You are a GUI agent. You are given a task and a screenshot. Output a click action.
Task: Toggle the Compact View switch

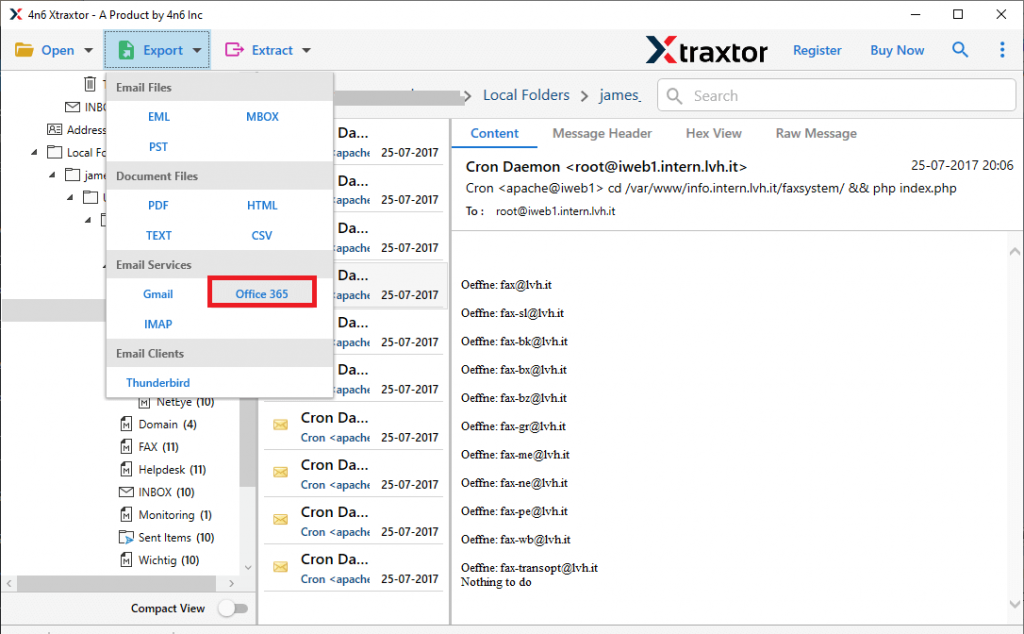[x=233, y=609]
